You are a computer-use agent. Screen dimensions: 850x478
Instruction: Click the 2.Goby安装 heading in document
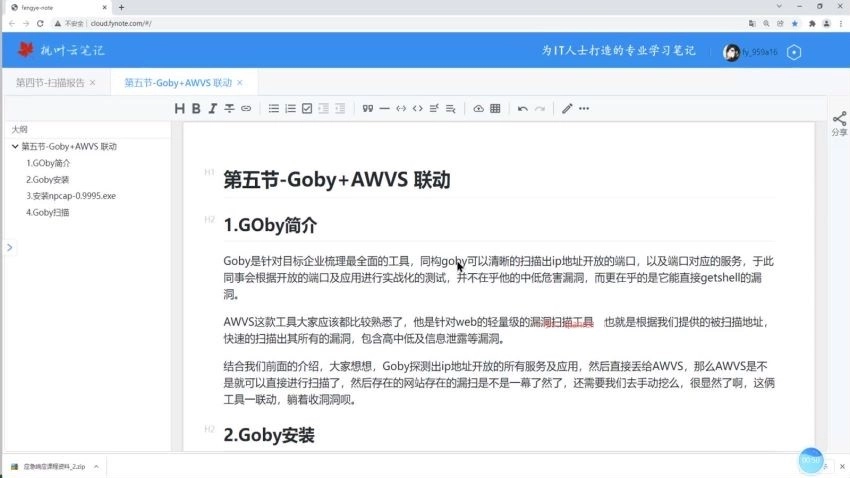[x=269, y=435]
